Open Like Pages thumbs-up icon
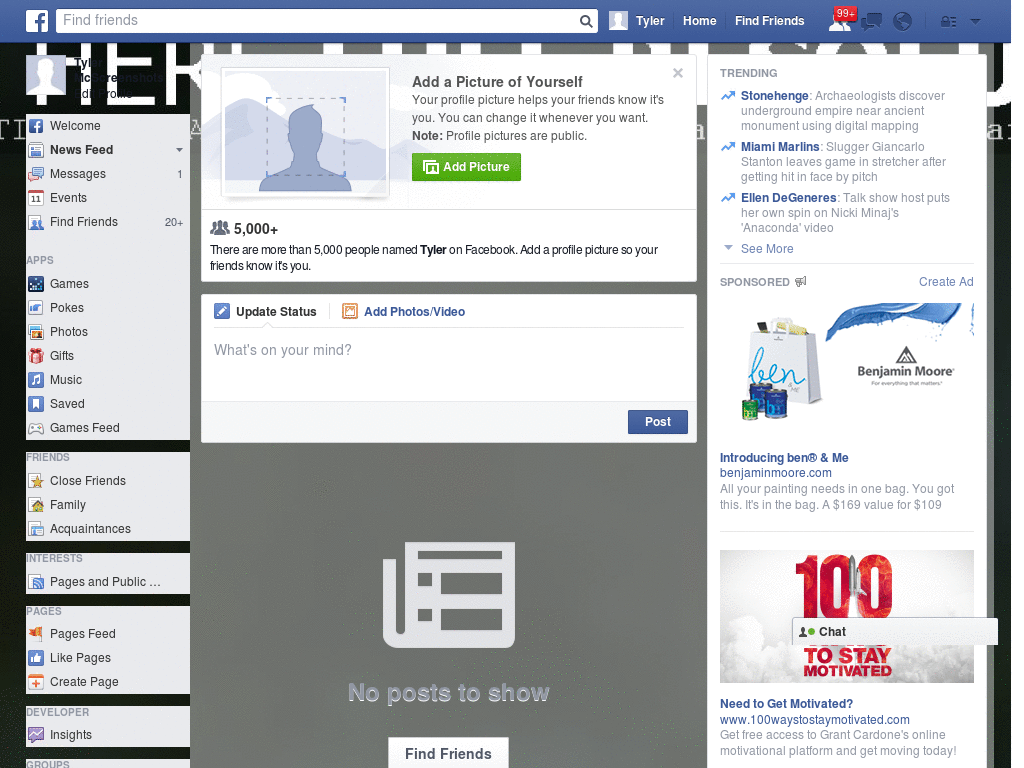Viewport: 1024px width, 768px height. pyautogui.click(x=36, y=658)
